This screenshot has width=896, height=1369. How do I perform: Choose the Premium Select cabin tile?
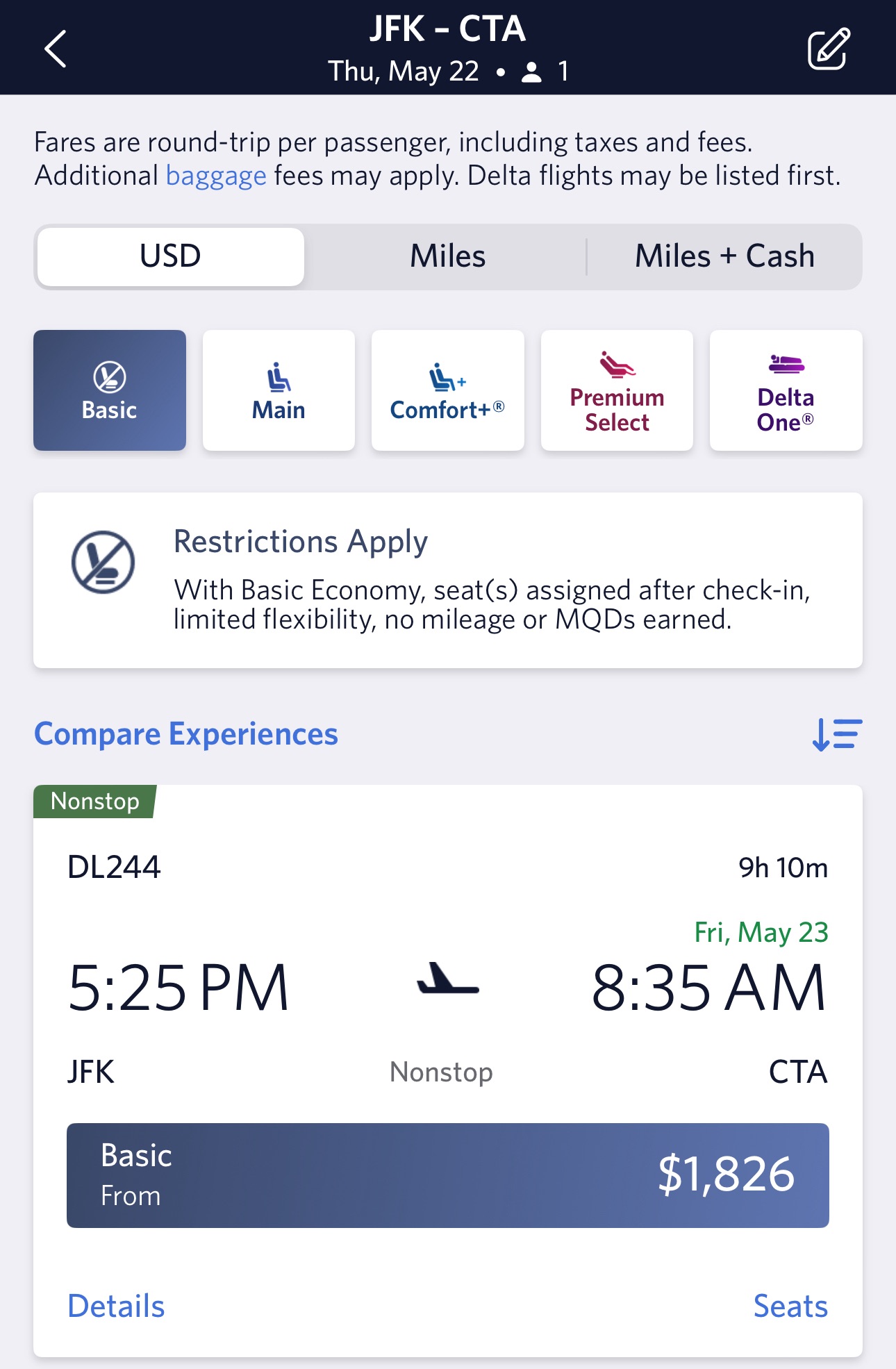click(x=617, y=390)
